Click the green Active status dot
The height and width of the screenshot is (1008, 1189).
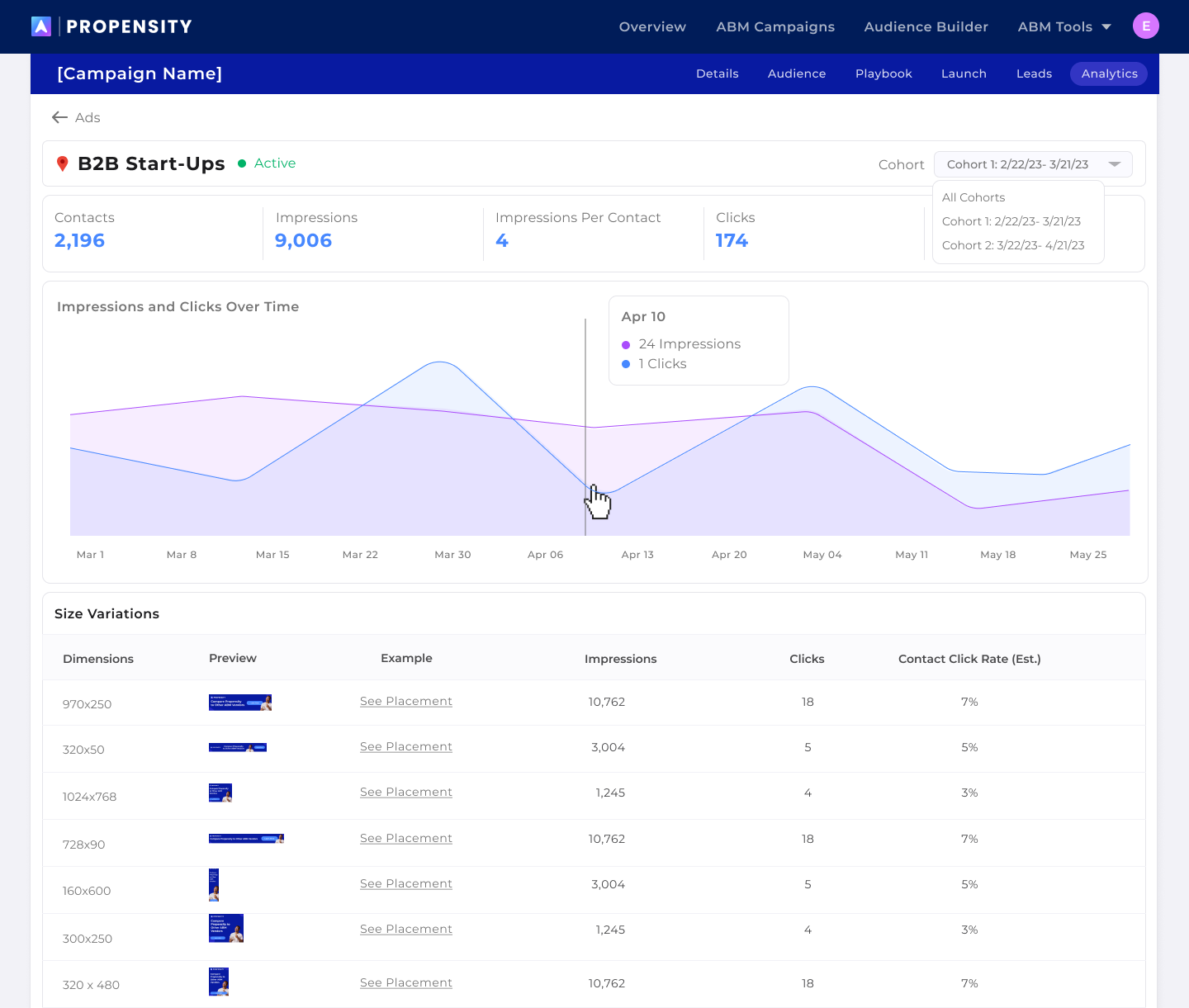[x=242, y=163]
